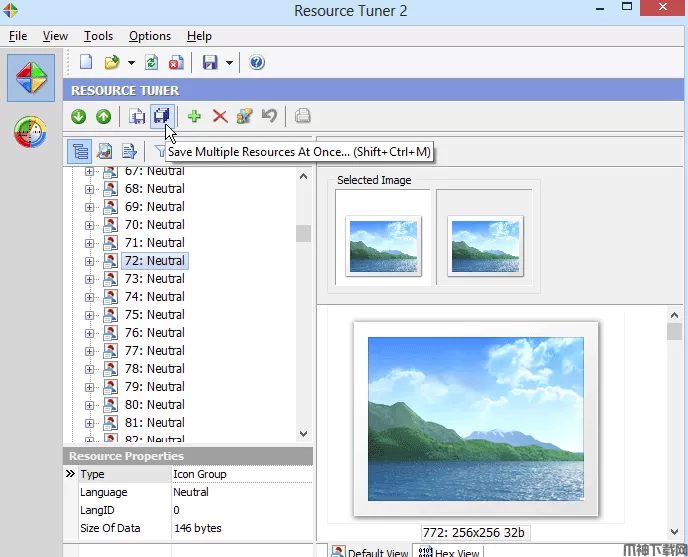The image size is (688, 557).
Task: Open the Tools menu
Action: 98,36
